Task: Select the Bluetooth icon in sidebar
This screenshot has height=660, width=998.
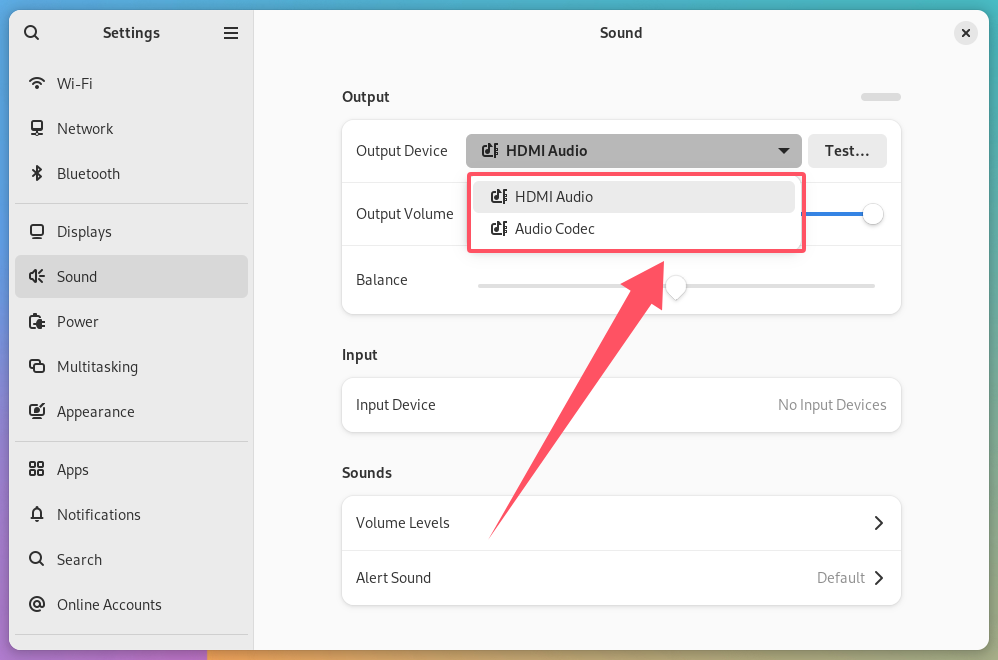Action: click(37, 173)
